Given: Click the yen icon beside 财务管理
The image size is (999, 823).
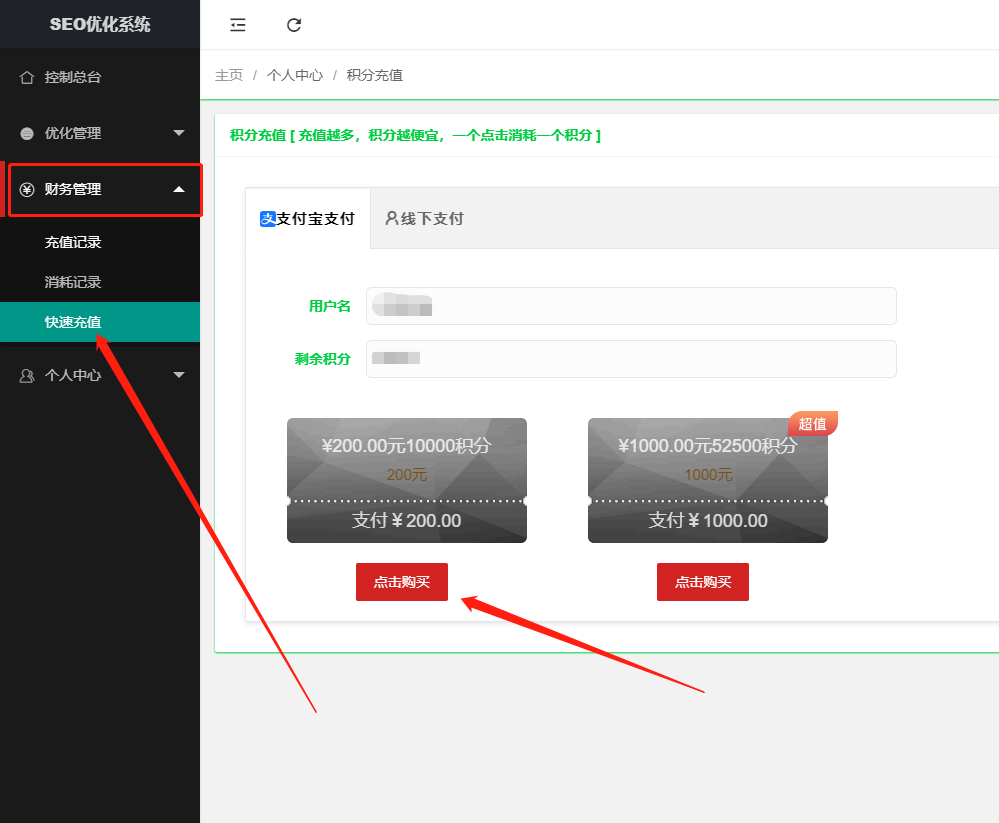Looking at the screenshot, I should [27, 189].
